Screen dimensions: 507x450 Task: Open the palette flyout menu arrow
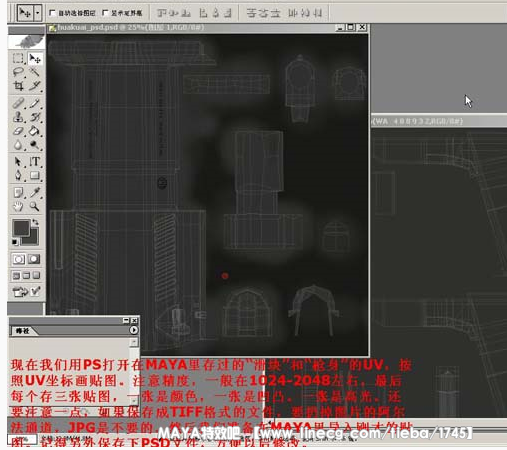click(134, 330)
